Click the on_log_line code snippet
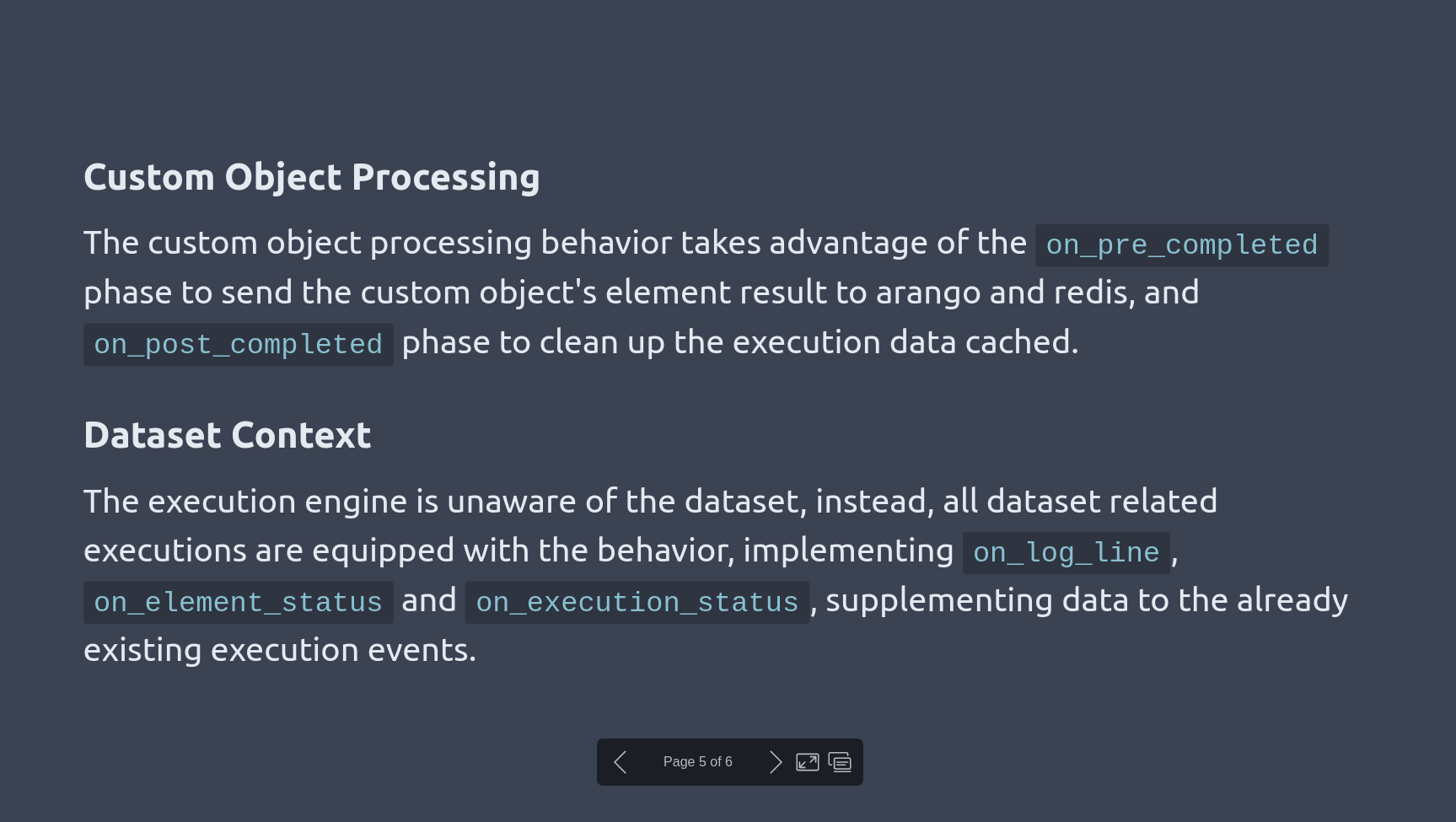Viewport: 1456px width, 822px height. [1066, 553]
